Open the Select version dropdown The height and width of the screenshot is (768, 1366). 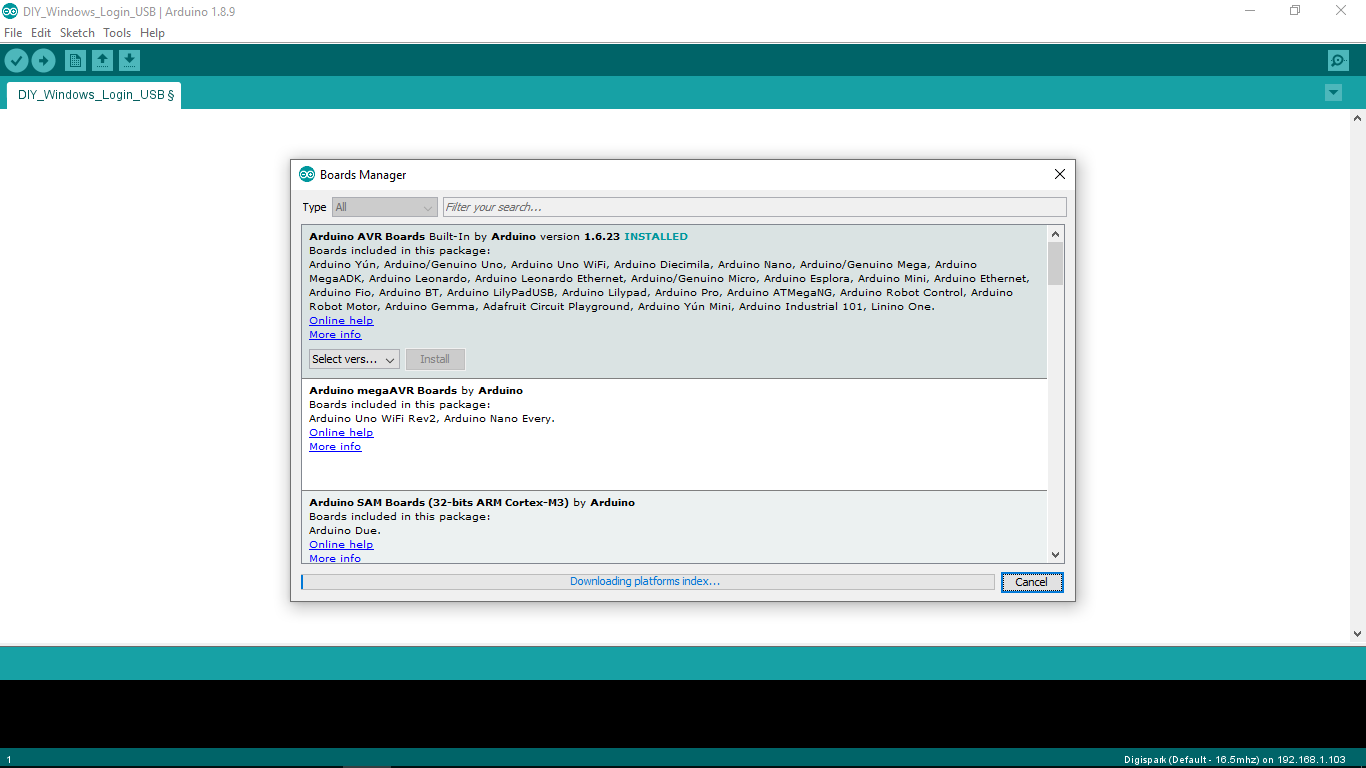(354, 359)
